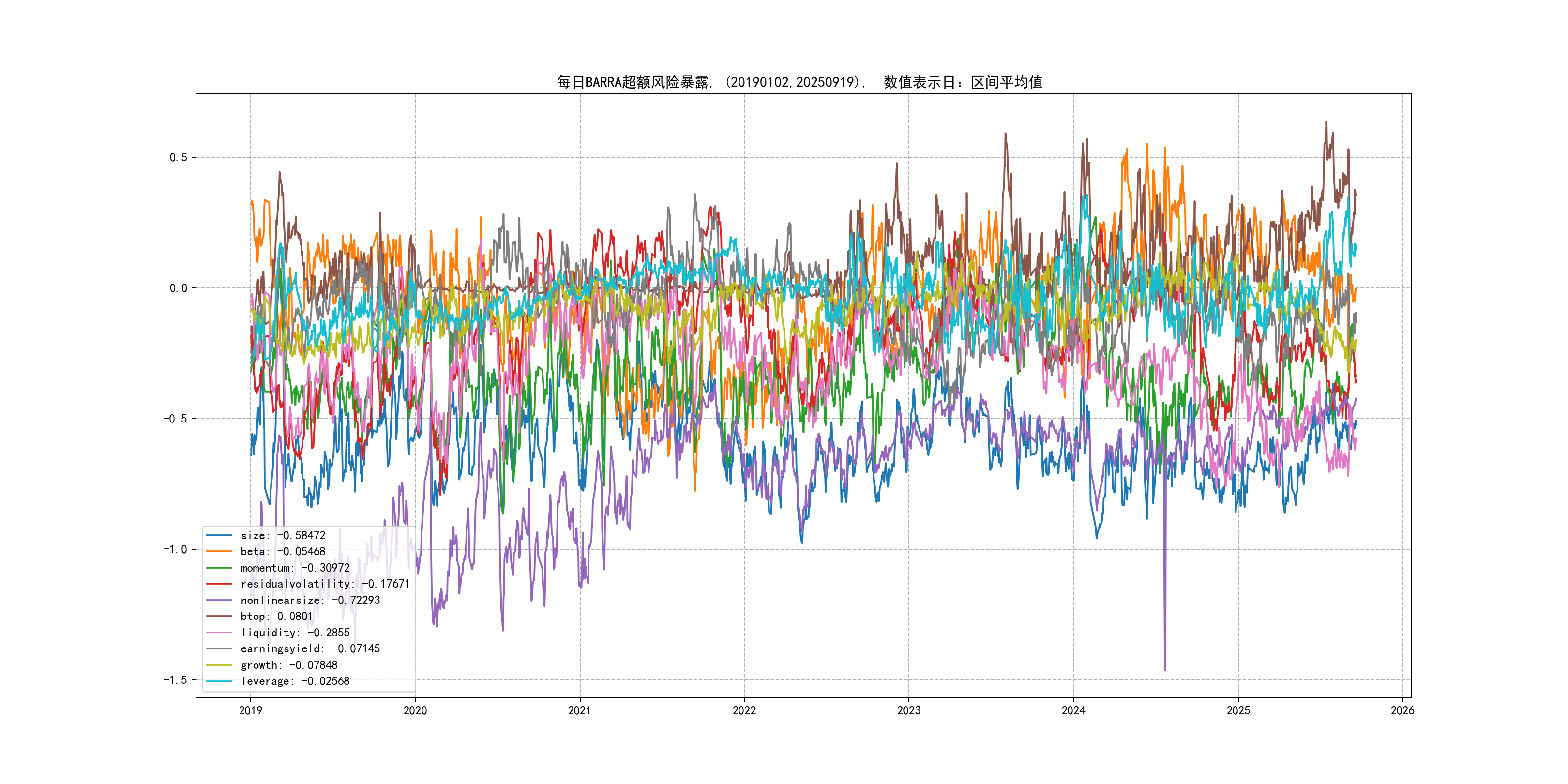This screenshot has height=784, width=1568.
Task: Click the purple downward spike tip in 2024
Action: (x=1164, y=670)
